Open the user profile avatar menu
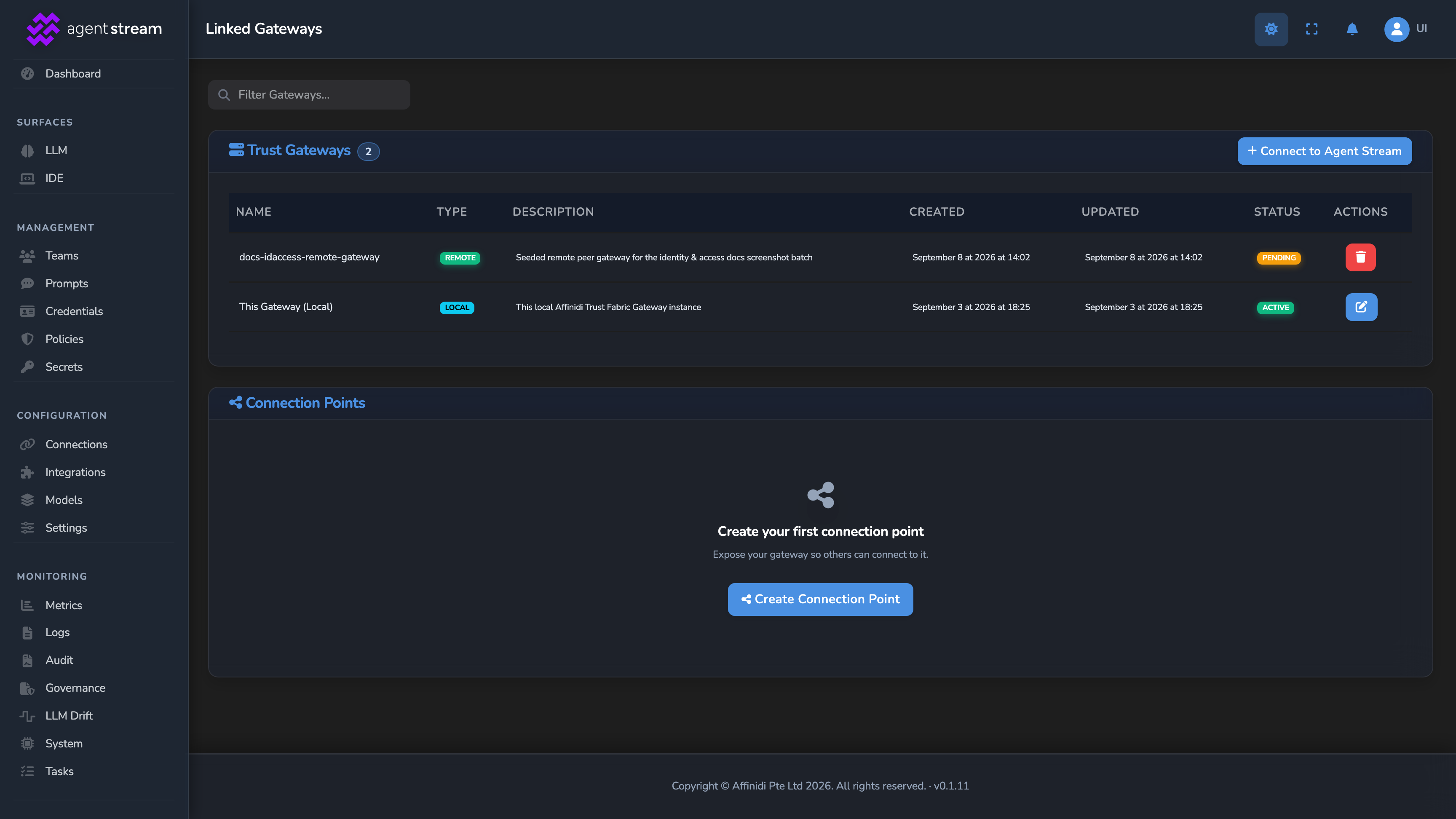 (x=1396, y=29)
